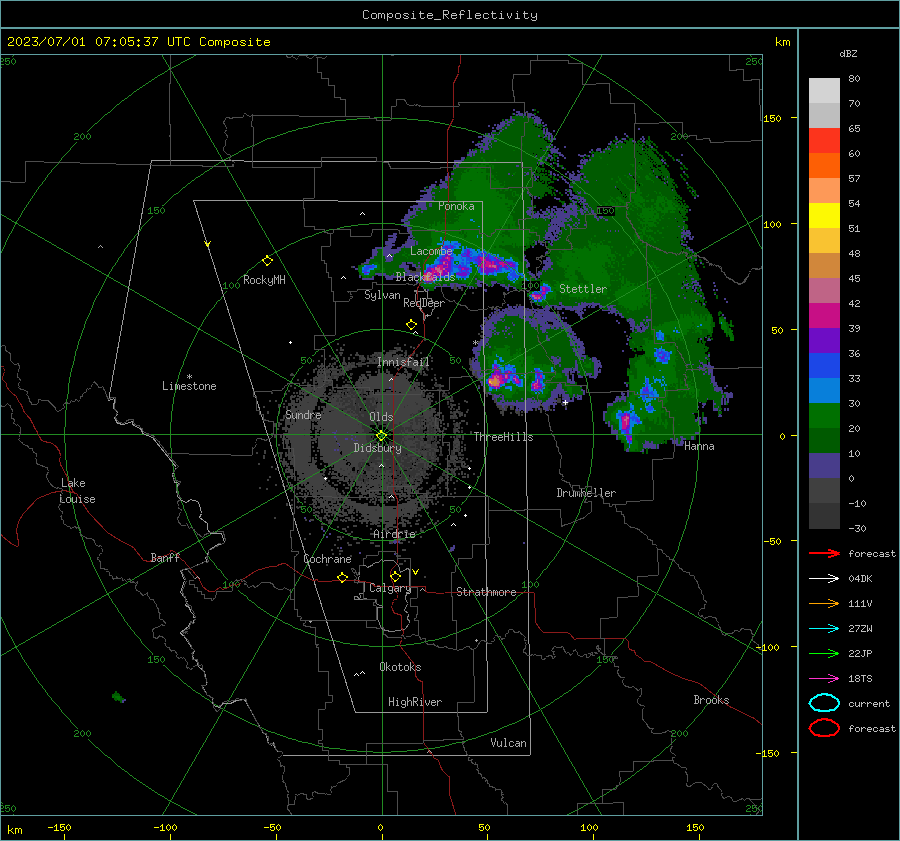Click the RedDeer city label

pyautogui.click(x=424, y=303)
